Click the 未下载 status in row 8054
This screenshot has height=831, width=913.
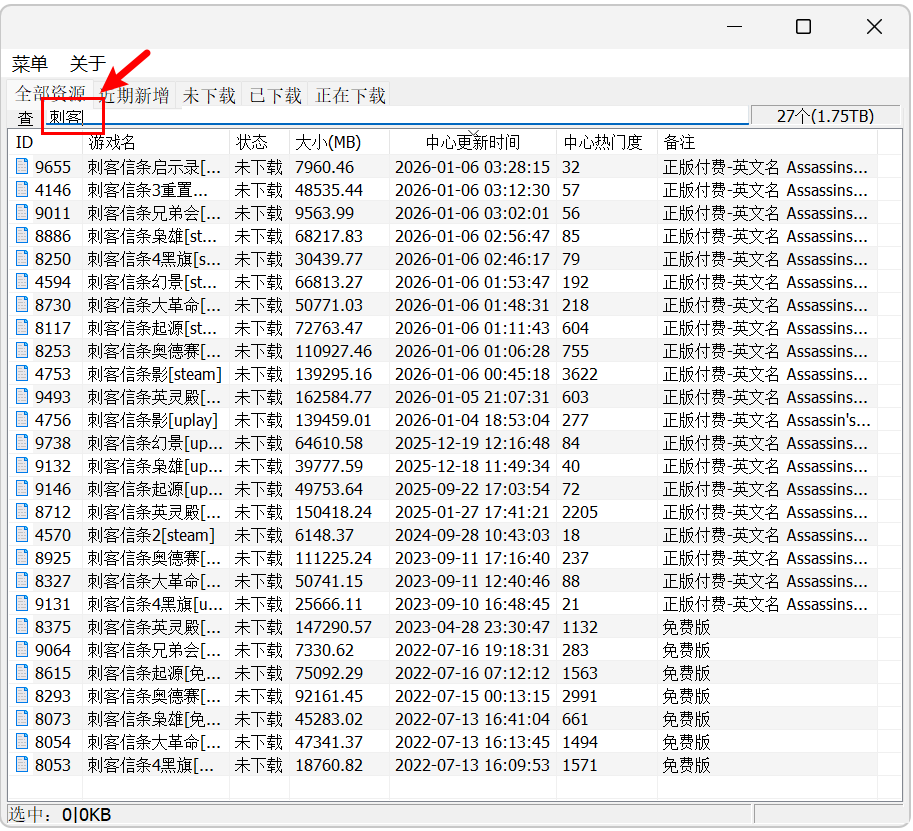click(x=258, y=742)
